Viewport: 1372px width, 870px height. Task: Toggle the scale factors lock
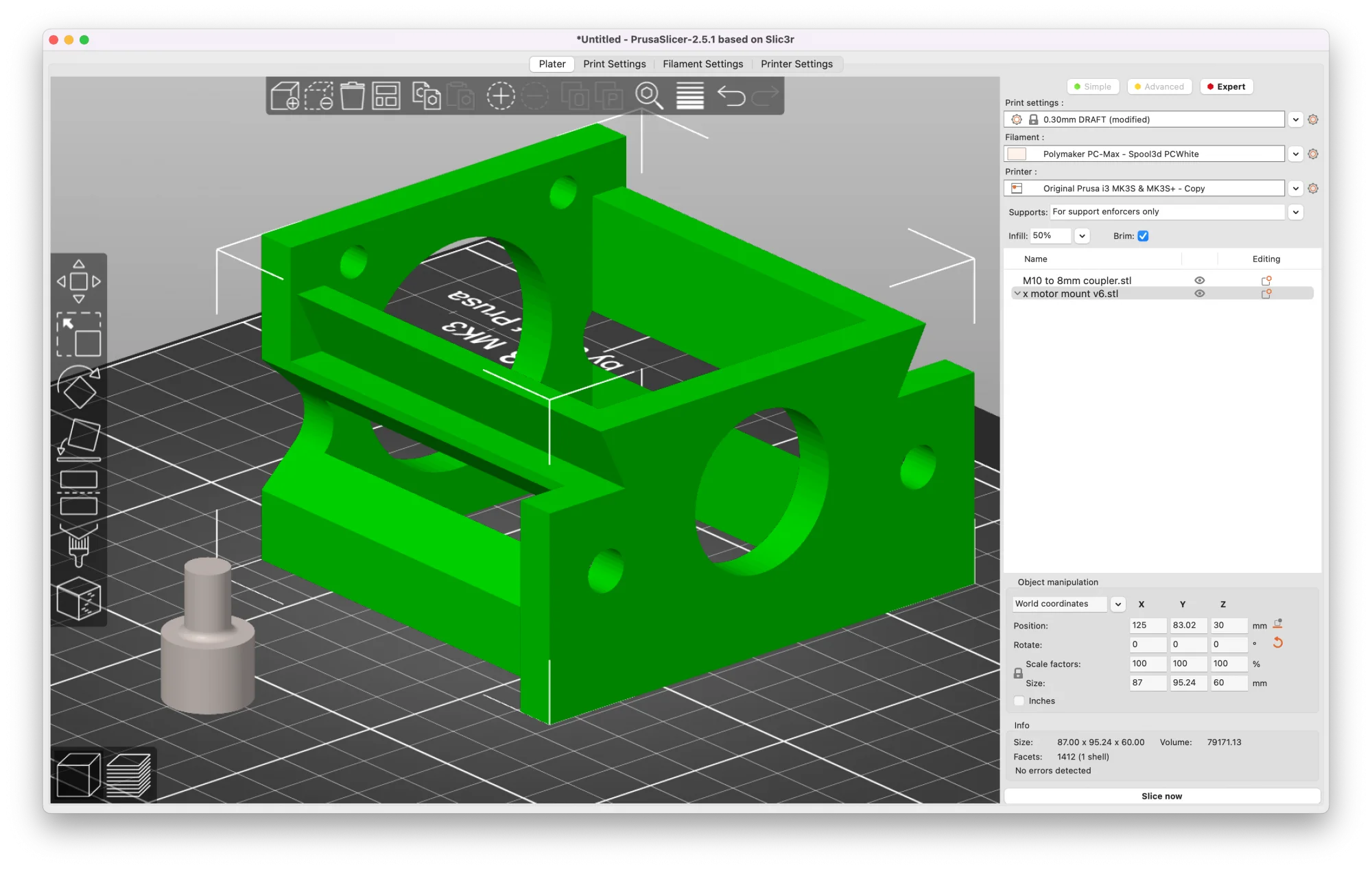point(1018,674)
